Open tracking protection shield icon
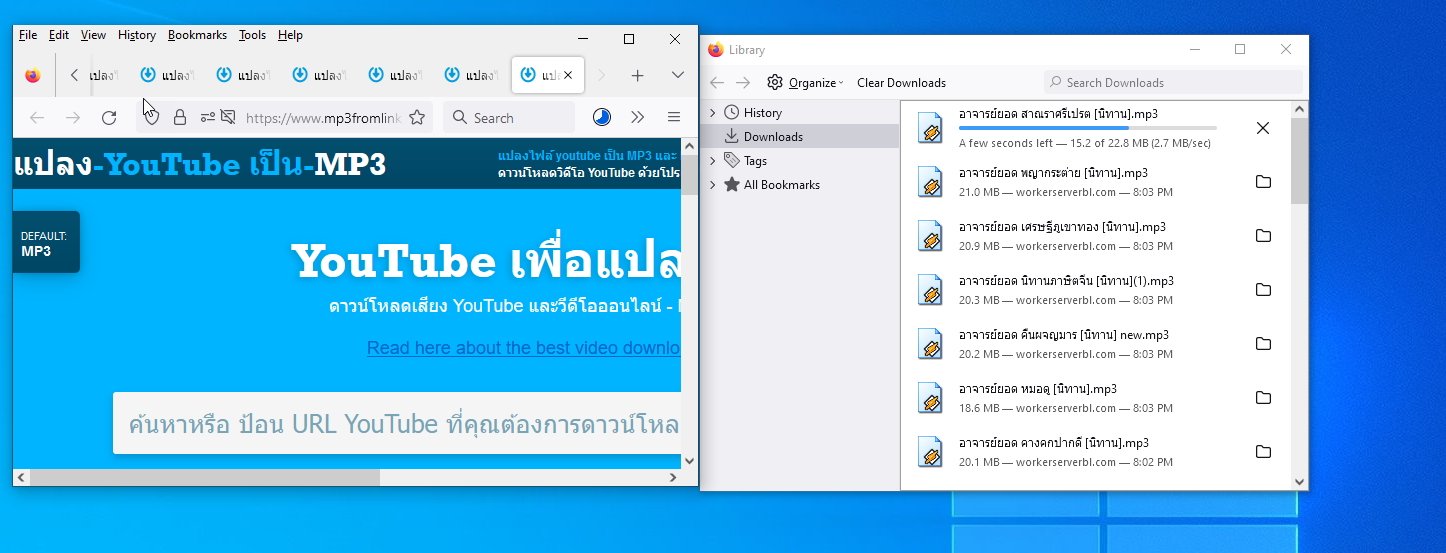This screenshot has height=553, width=1446. pyautogui.click(x=152, y=118)
